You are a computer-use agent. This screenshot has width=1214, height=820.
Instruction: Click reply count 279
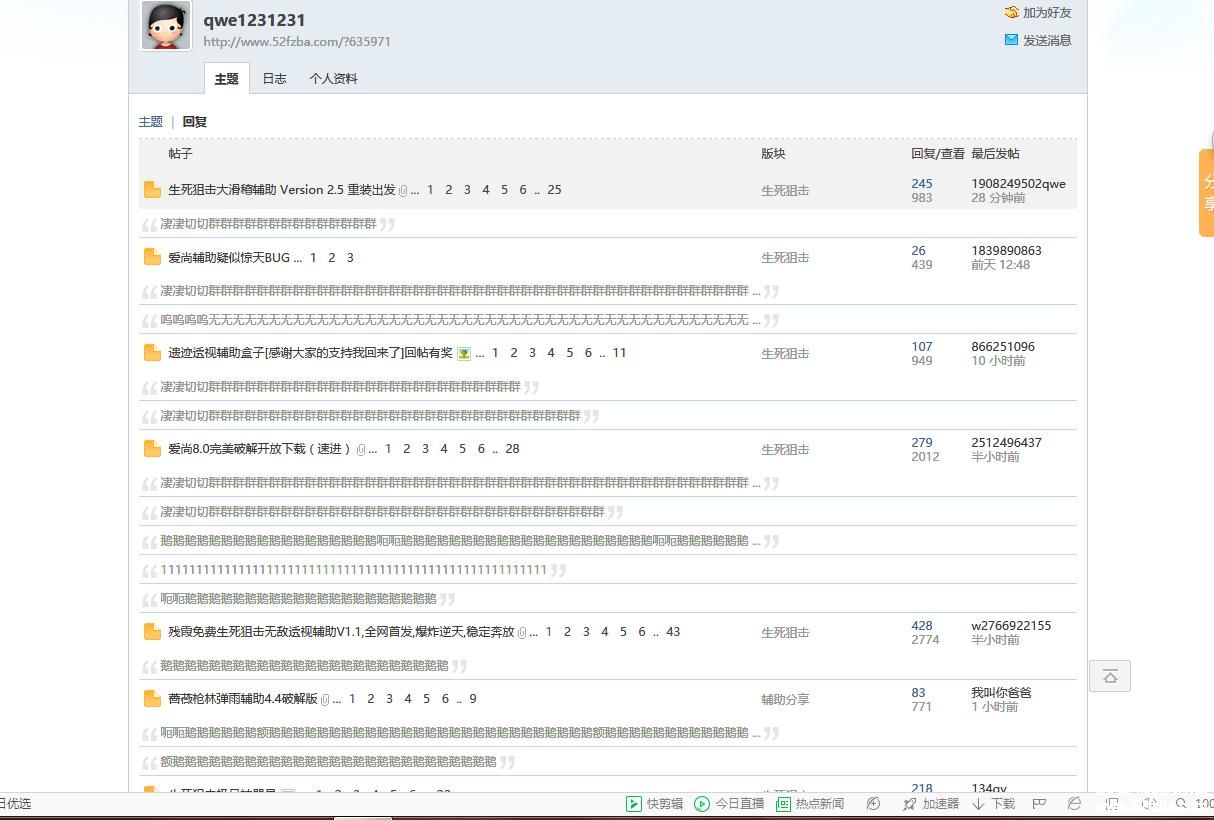(922, 443)
